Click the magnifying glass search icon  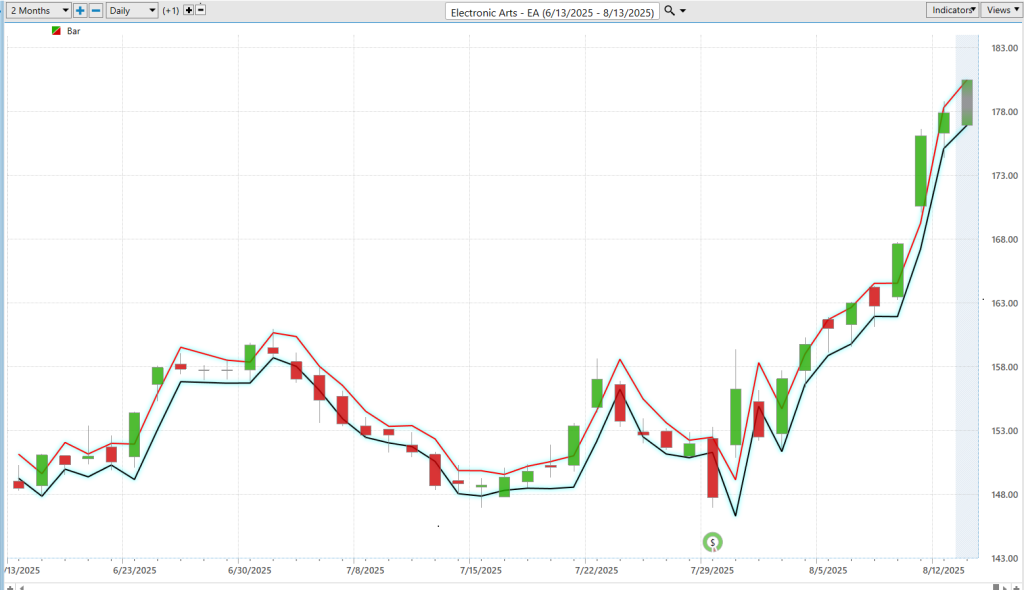click(669, 11)
